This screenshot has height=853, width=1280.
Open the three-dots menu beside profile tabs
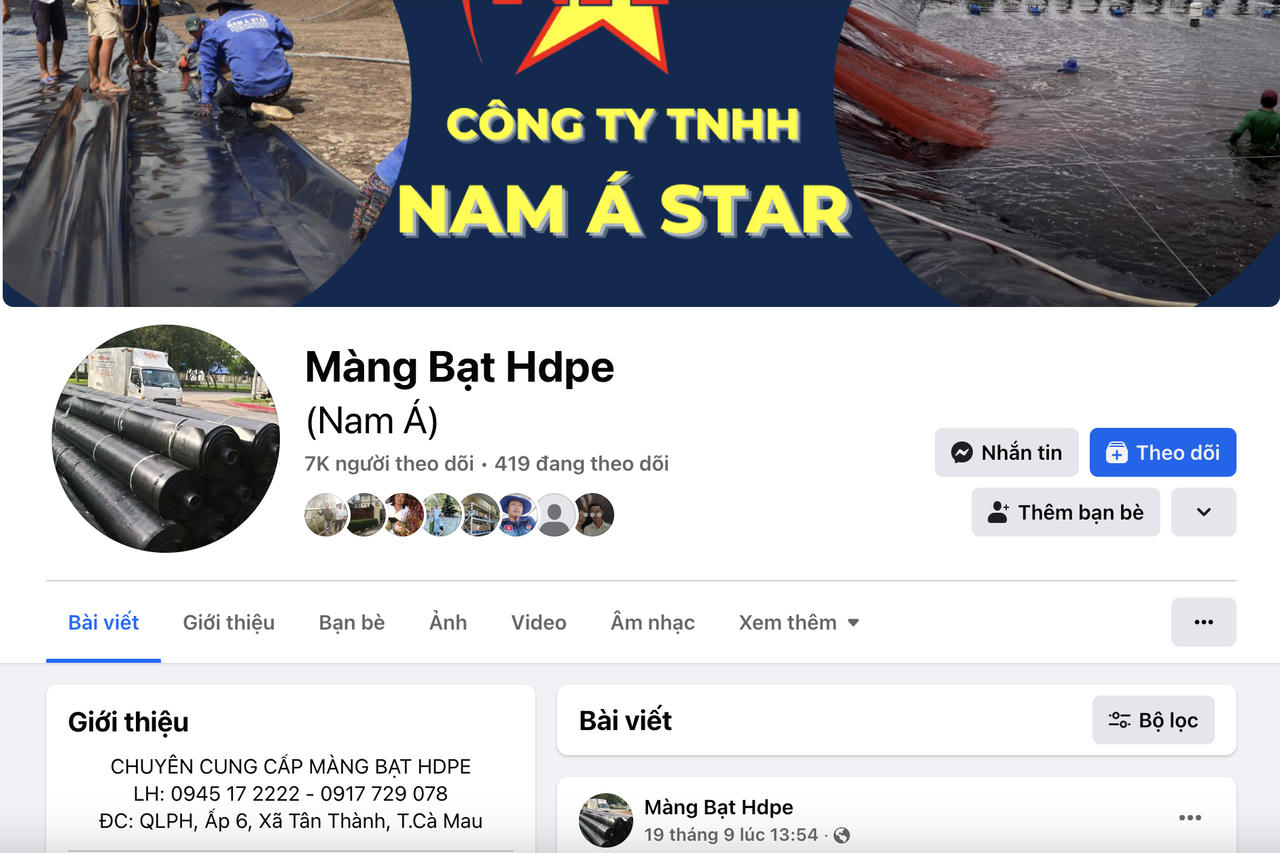[1203, 622]
